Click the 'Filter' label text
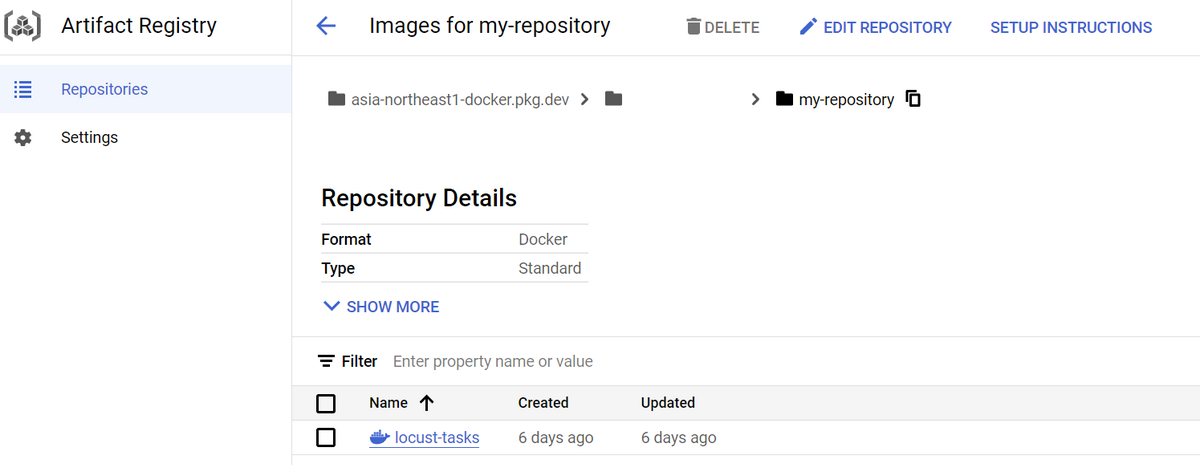This screenshot has height=465, width=1200. pos(360,361)
